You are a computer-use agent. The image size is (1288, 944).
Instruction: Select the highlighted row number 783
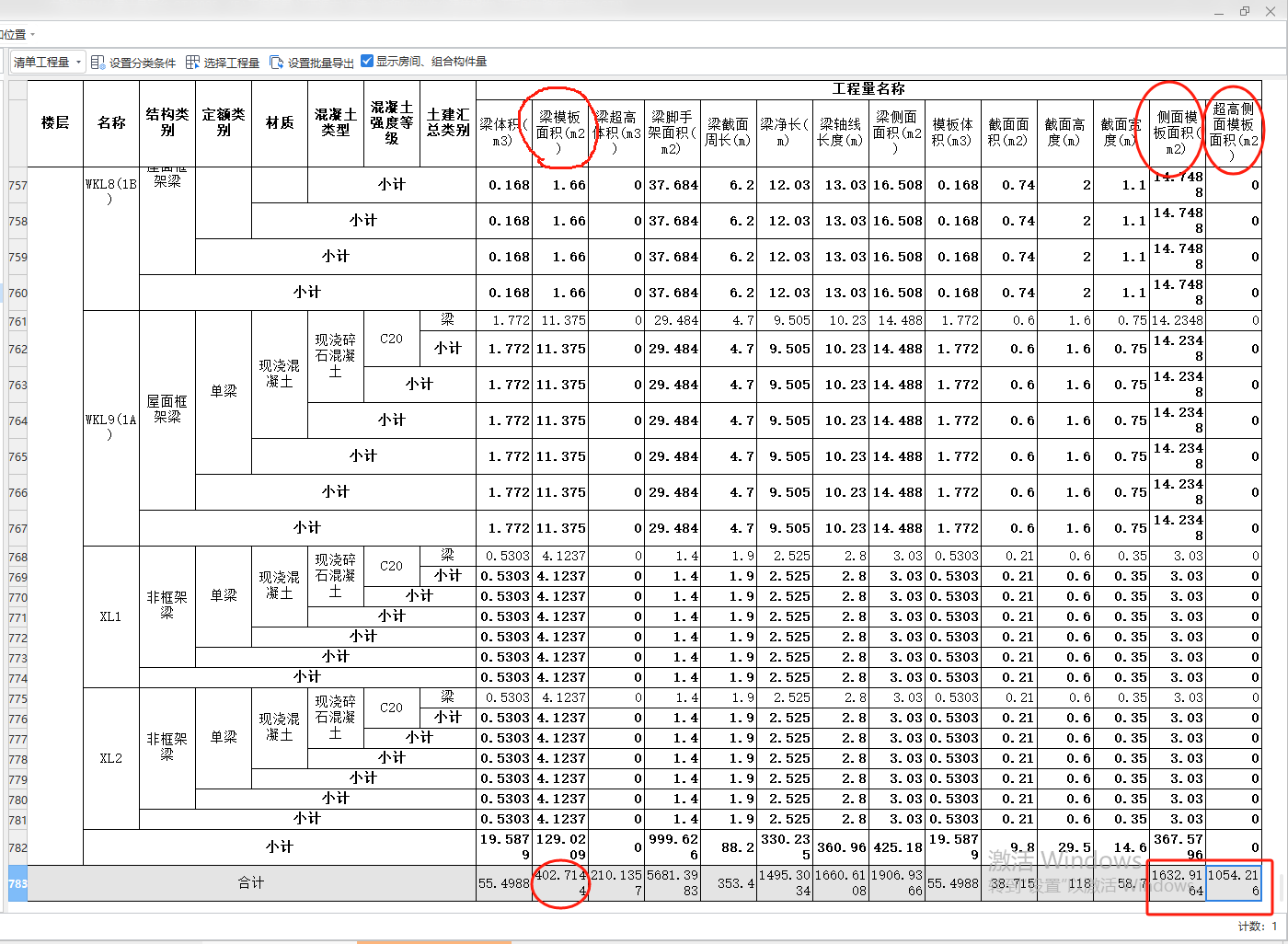point(17,883)
